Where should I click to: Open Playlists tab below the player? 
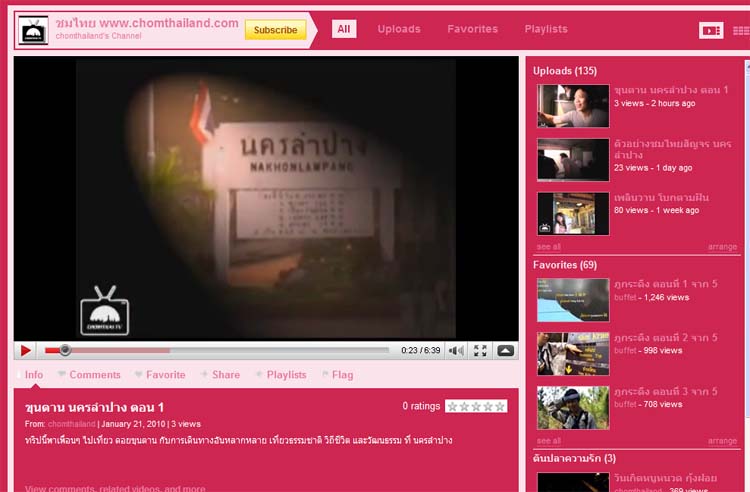point(286,374)
